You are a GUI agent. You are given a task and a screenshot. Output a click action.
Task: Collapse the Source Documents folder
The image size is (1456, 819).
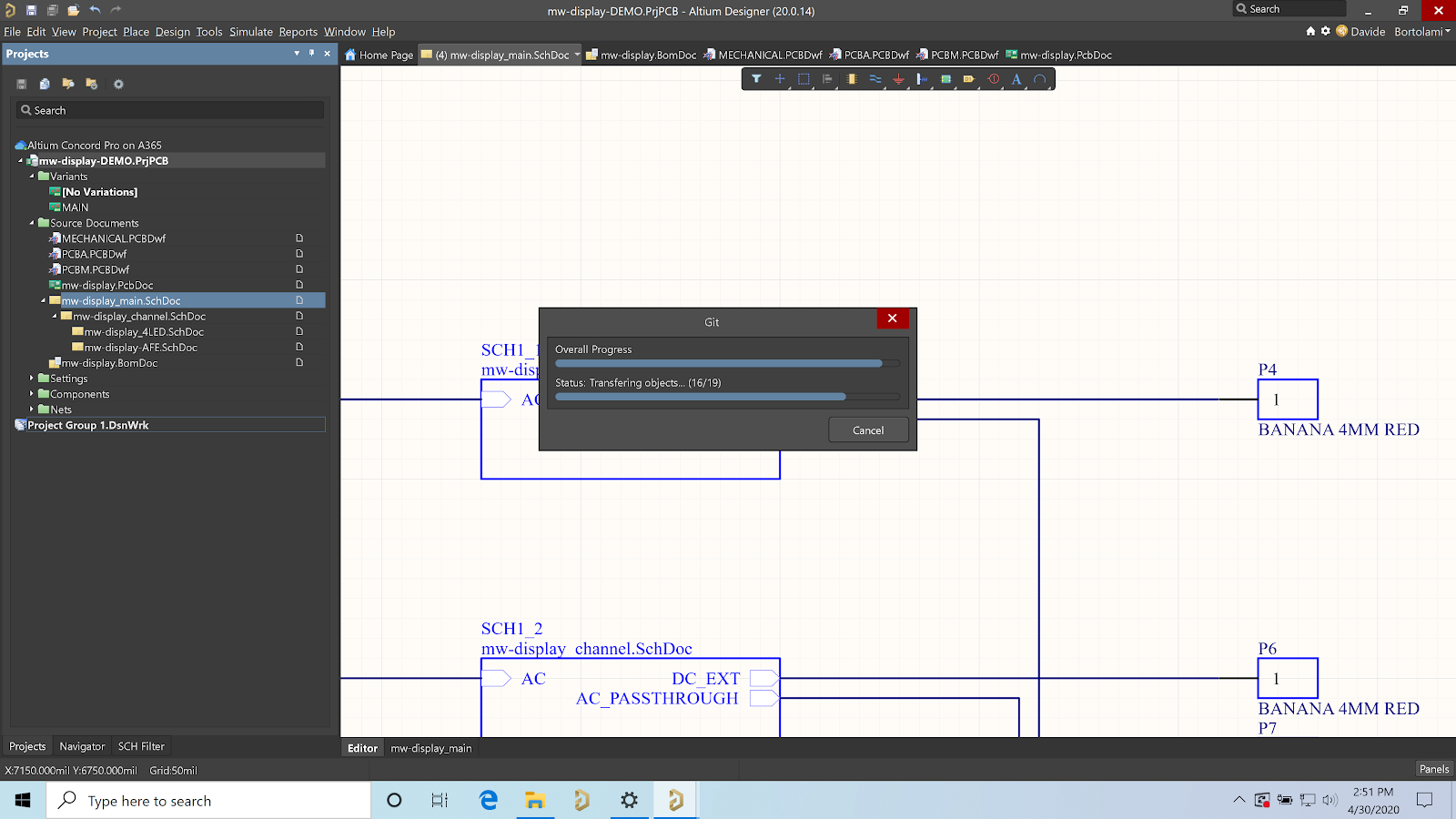click(x=30, y=222)
